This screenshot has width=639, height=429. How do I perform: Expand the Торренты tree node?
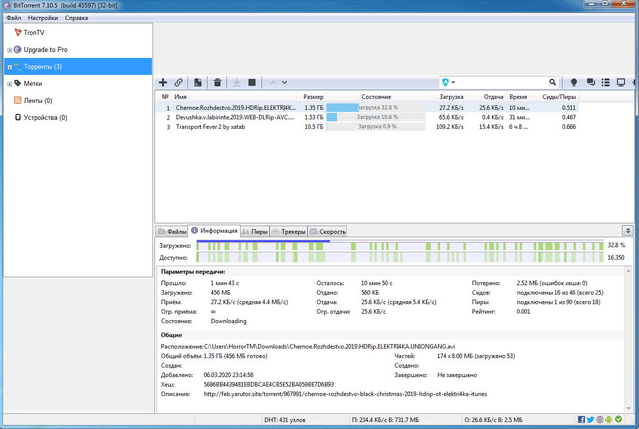(9, 67)
